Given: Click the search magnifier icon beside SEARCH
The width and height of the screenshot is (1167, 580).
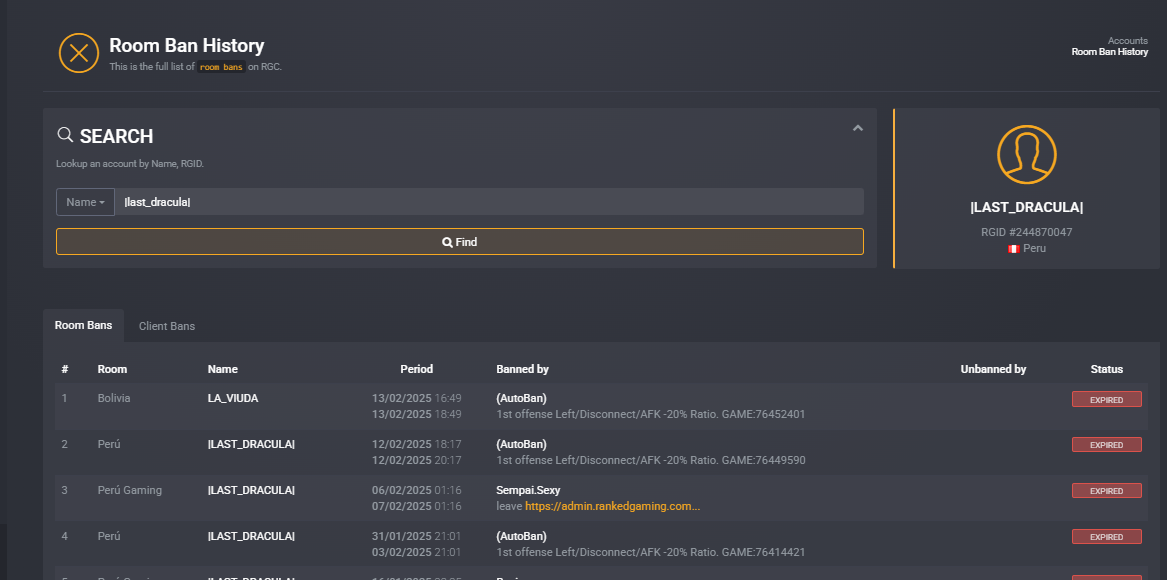Looking at the screenshot, I should 65,135.
